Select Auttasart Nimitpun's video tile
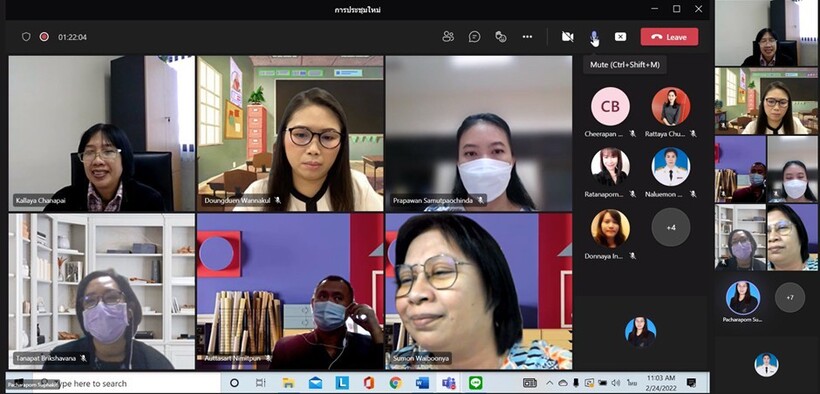Screen dimensions: 820x394 click(x=290, y=291)
